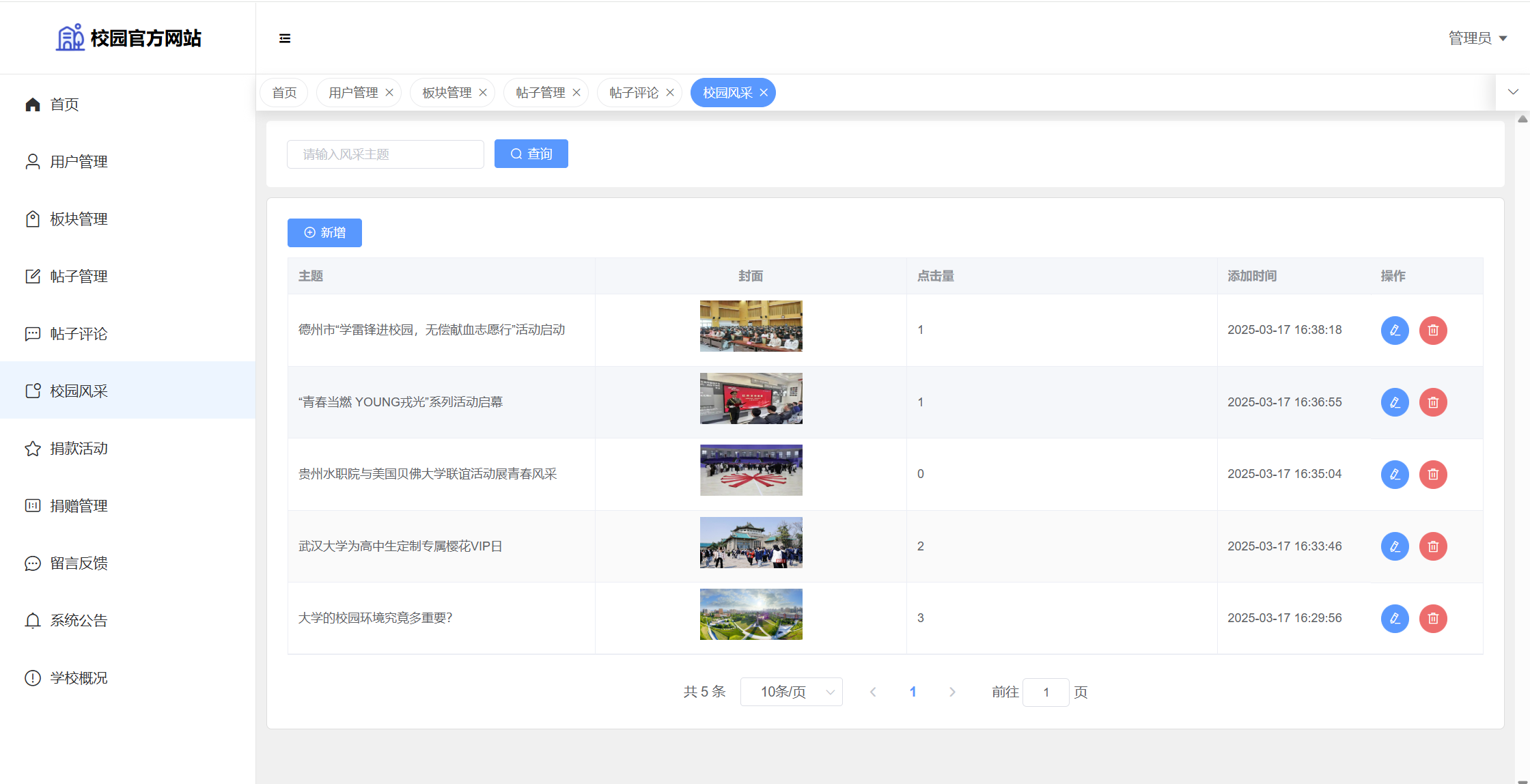This screenshot has width=1530, height=784.
Task: Open 系统公告 in the sidebar
Action: (x=79, y=621)
